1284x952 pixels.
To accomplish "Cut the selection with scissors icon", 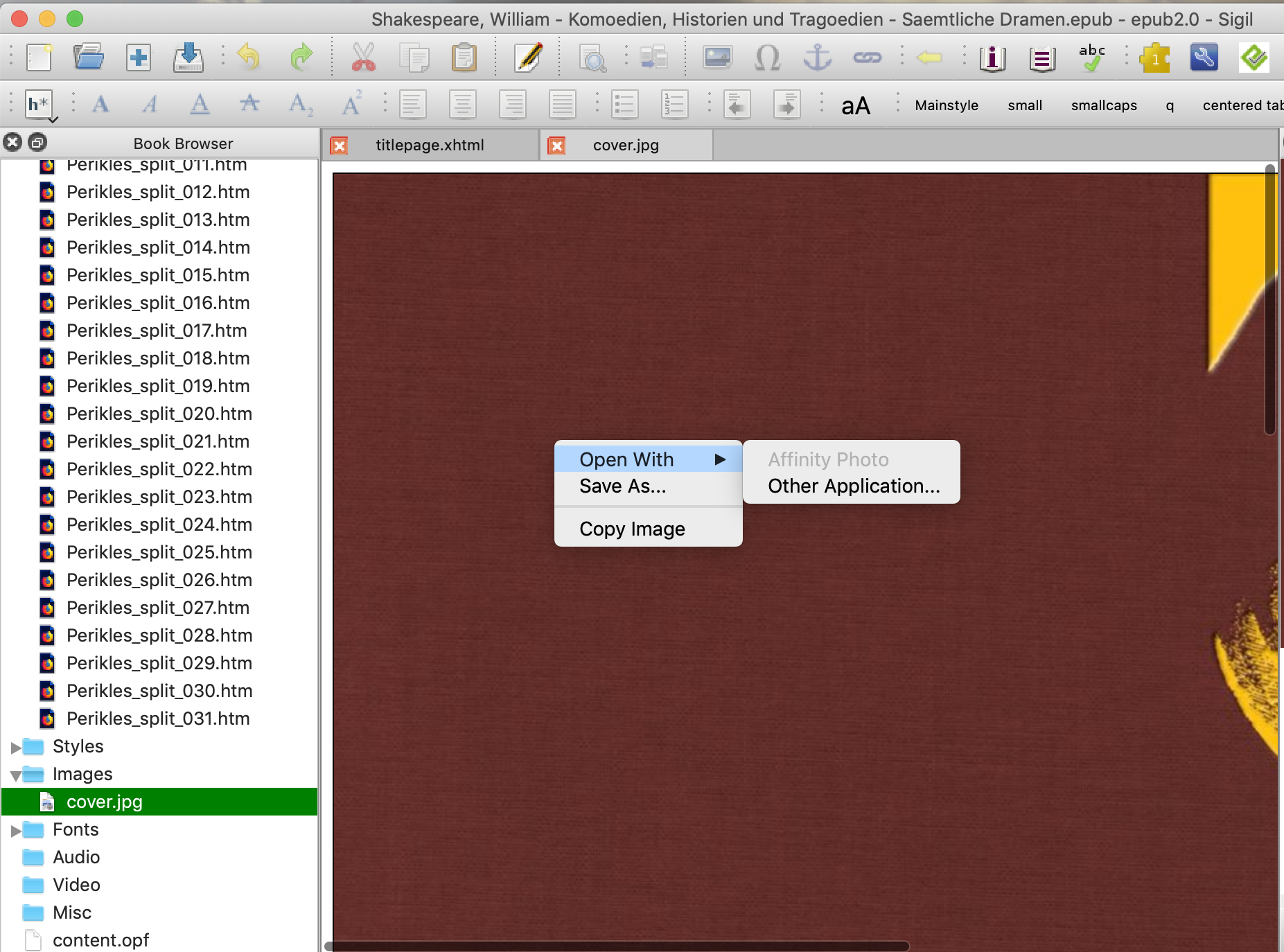I will click(364, 58).
